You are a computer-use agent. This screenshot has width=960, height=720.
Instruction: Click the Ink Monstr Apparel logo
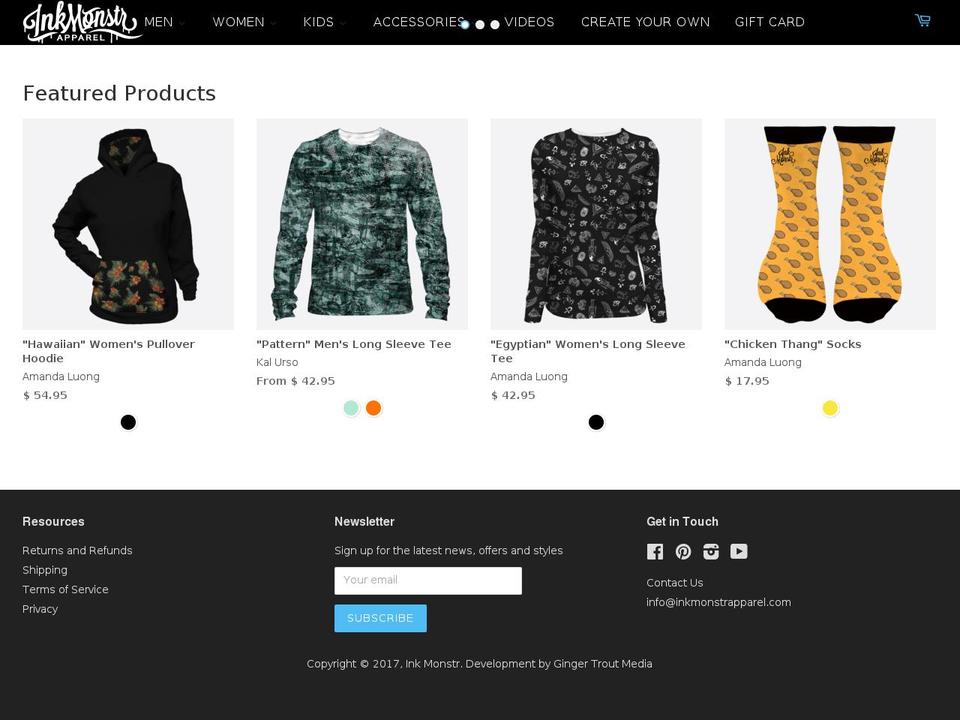(80, 22)
